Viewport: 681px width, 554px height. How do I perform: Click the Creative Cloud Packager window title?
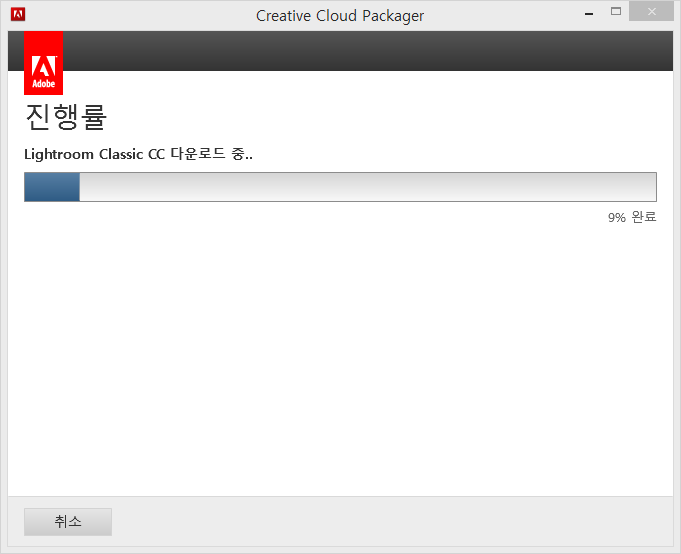point(340,16)
